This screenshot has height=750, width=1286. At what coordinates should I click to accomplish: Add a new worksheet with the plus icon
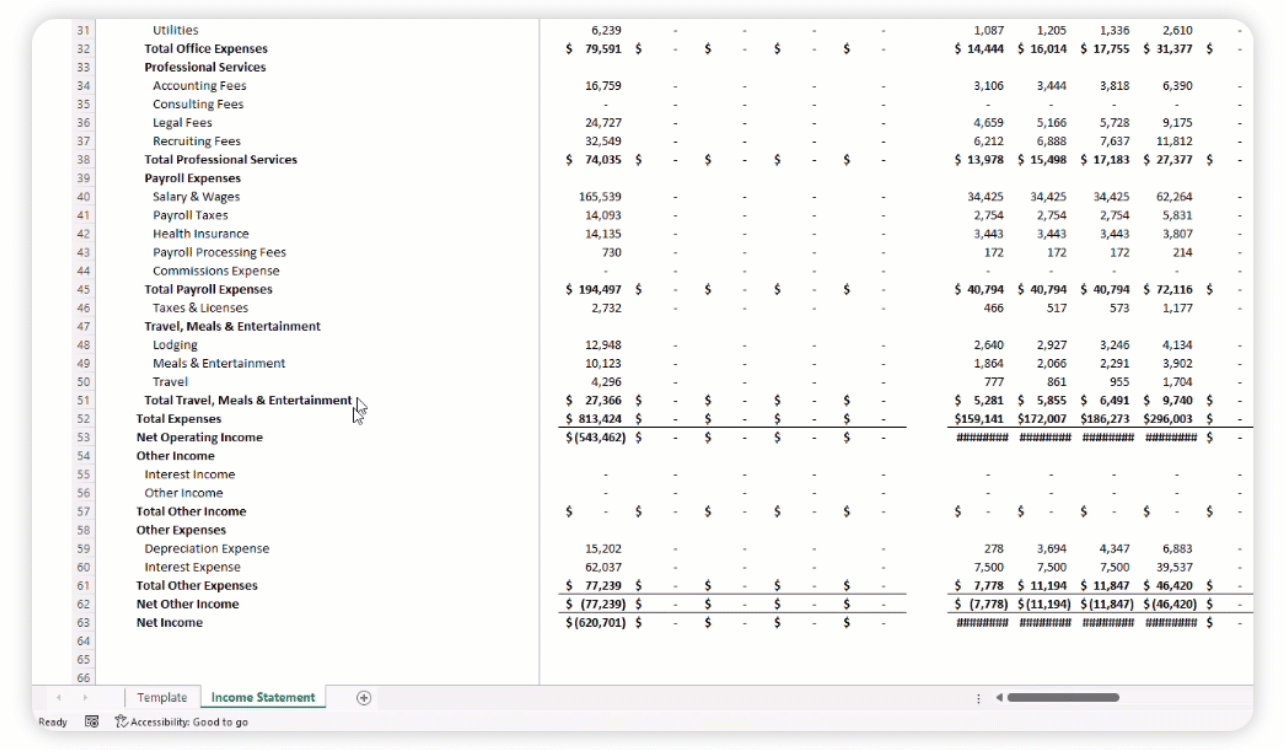point(364,698)
